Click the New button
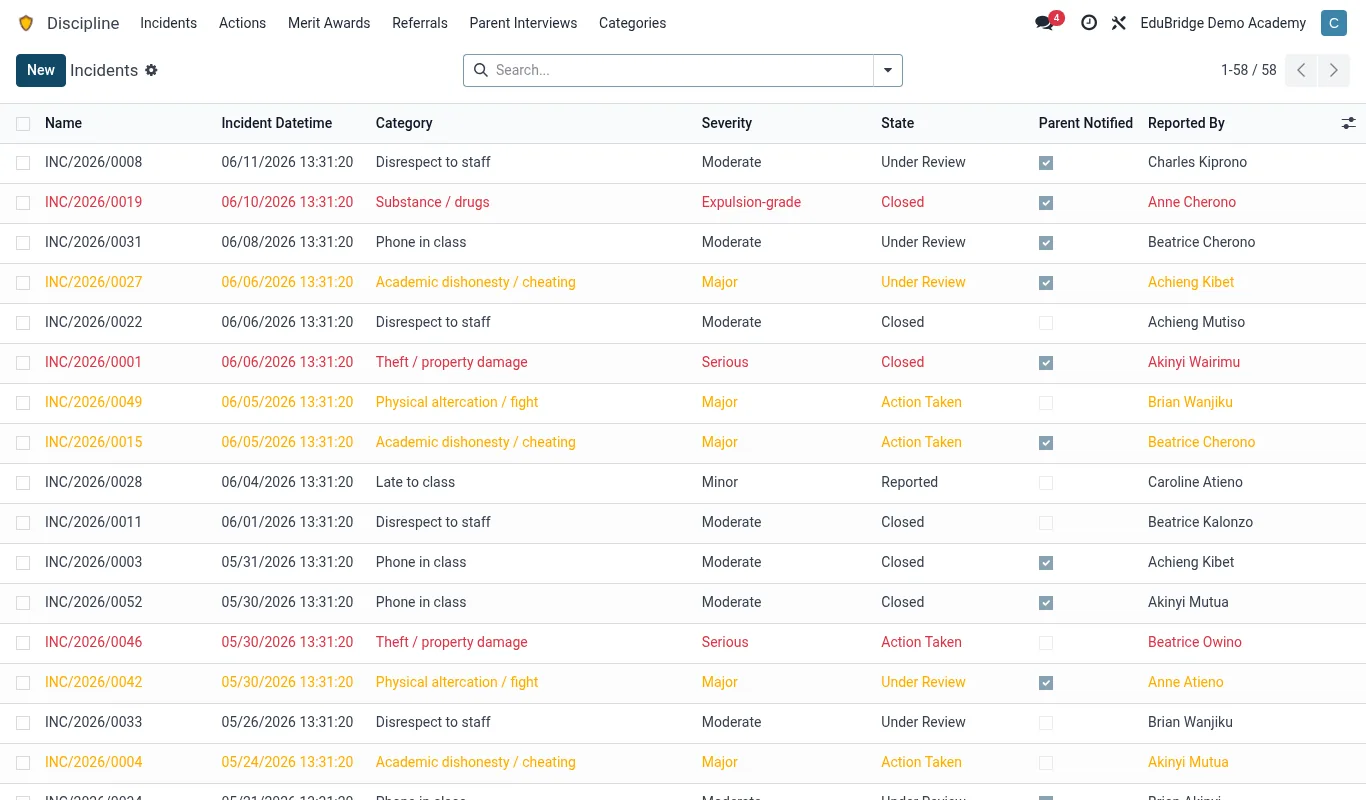 pos(41,70)
